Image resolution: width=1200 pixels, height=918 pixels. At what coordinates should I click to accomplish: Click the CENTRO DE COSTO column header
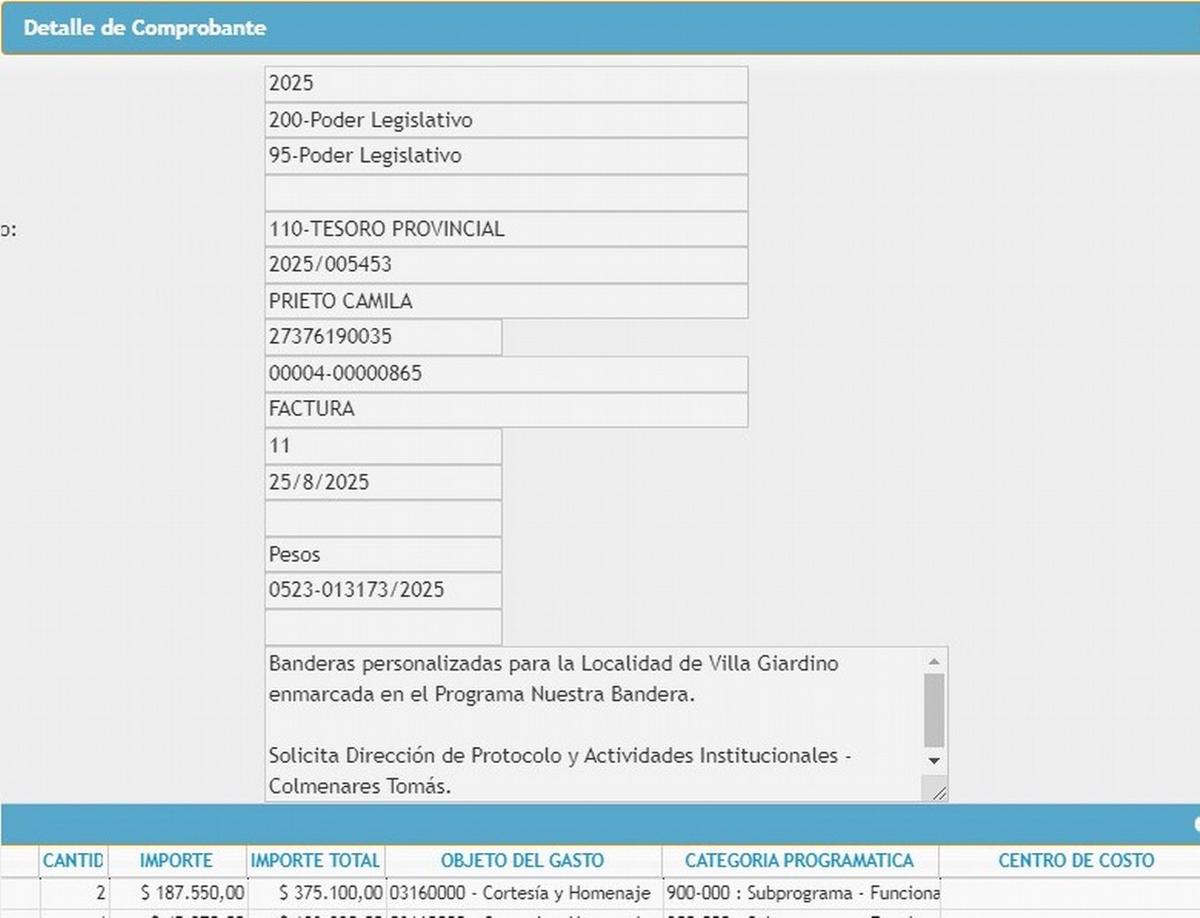pyautogui.click(x=1076, y=860)
